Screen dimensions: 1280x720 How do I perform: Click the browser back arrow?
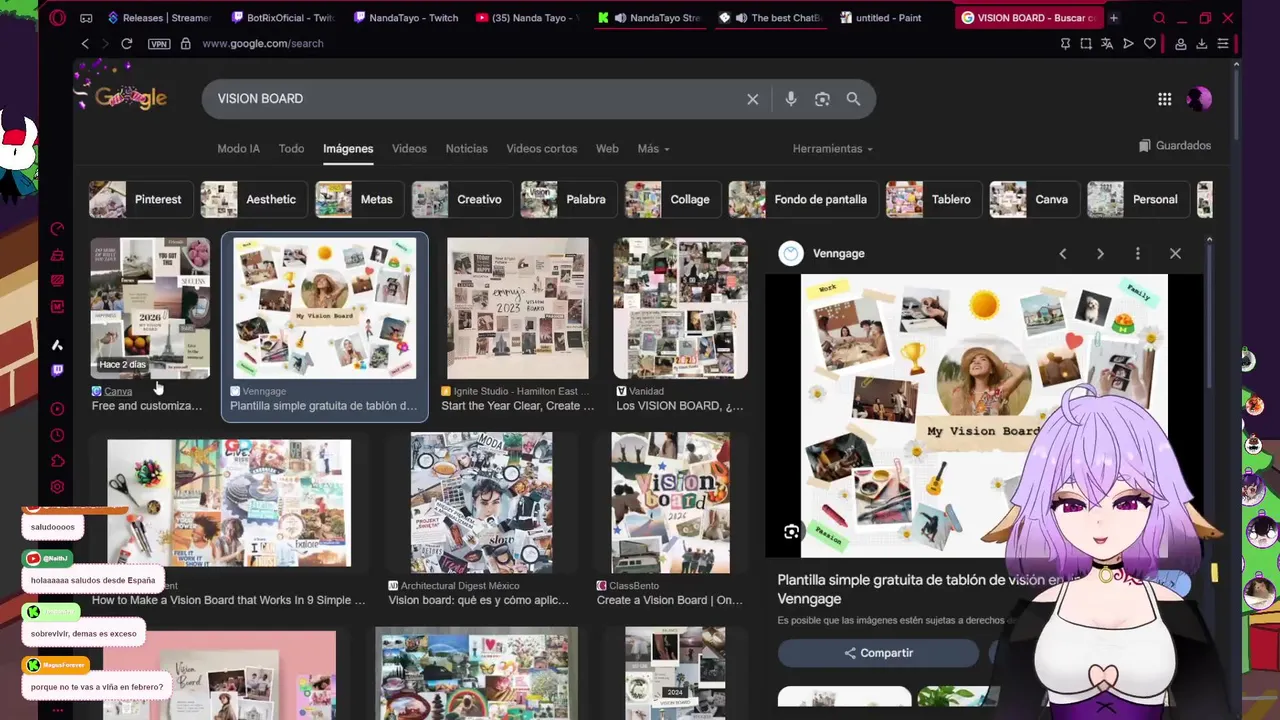tap(85, 43)
